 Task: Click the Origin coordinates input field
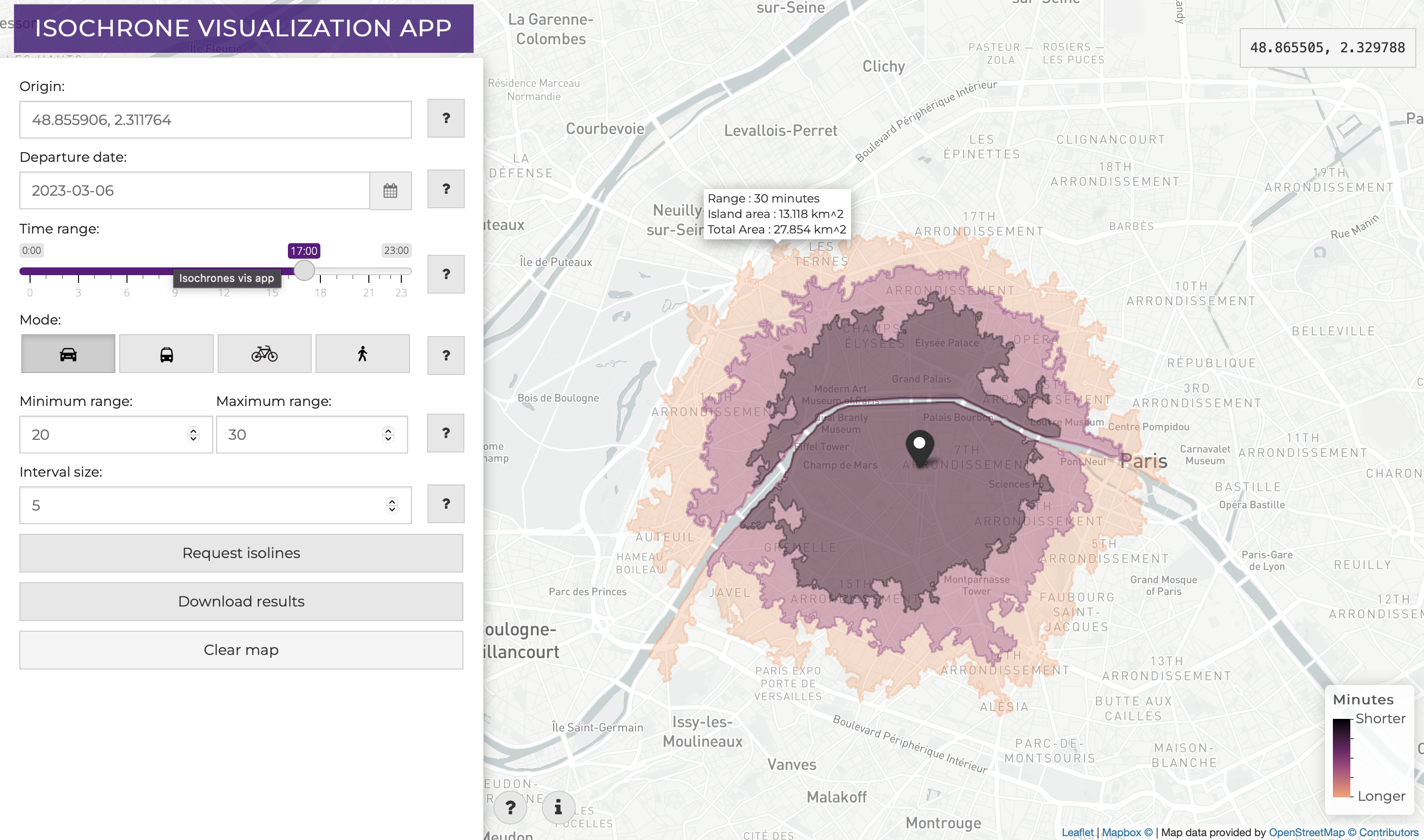[216, 120]
